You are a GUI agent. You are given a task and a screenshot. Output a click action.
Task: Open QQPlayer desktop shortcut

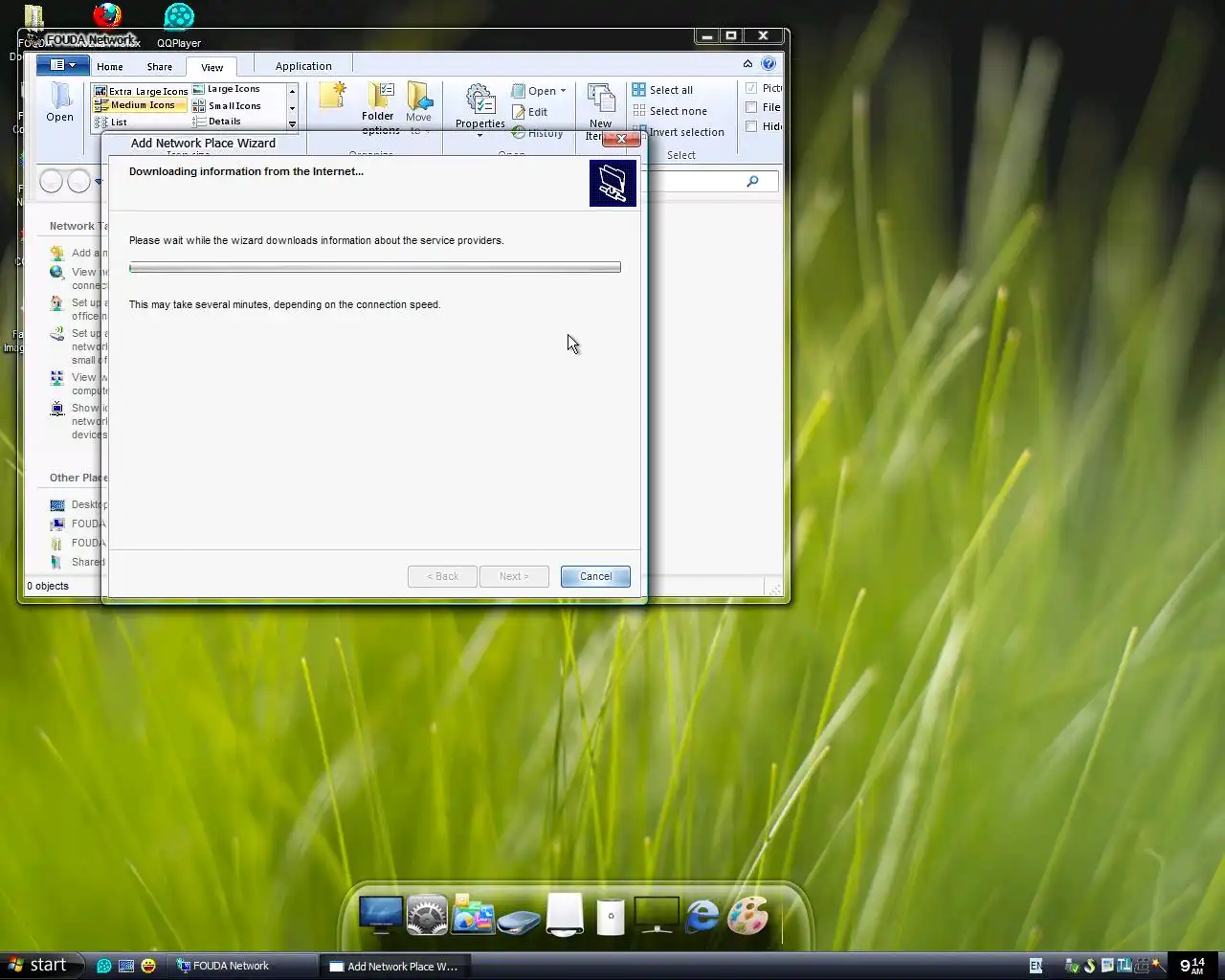[179, 26]
